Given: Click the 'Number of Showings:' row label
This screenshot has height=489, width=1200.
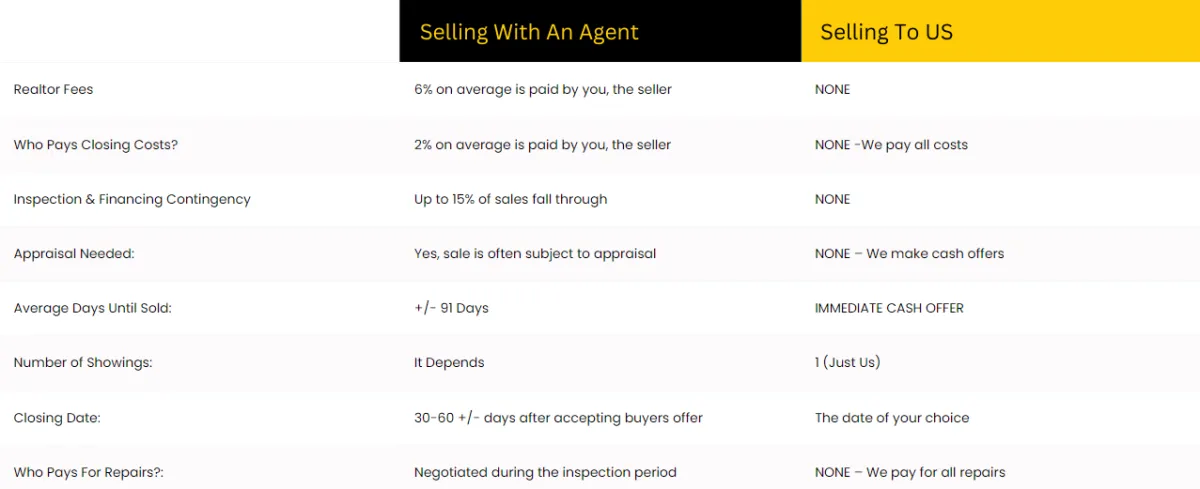Looking at the screenshot, I should pos(83,363).
